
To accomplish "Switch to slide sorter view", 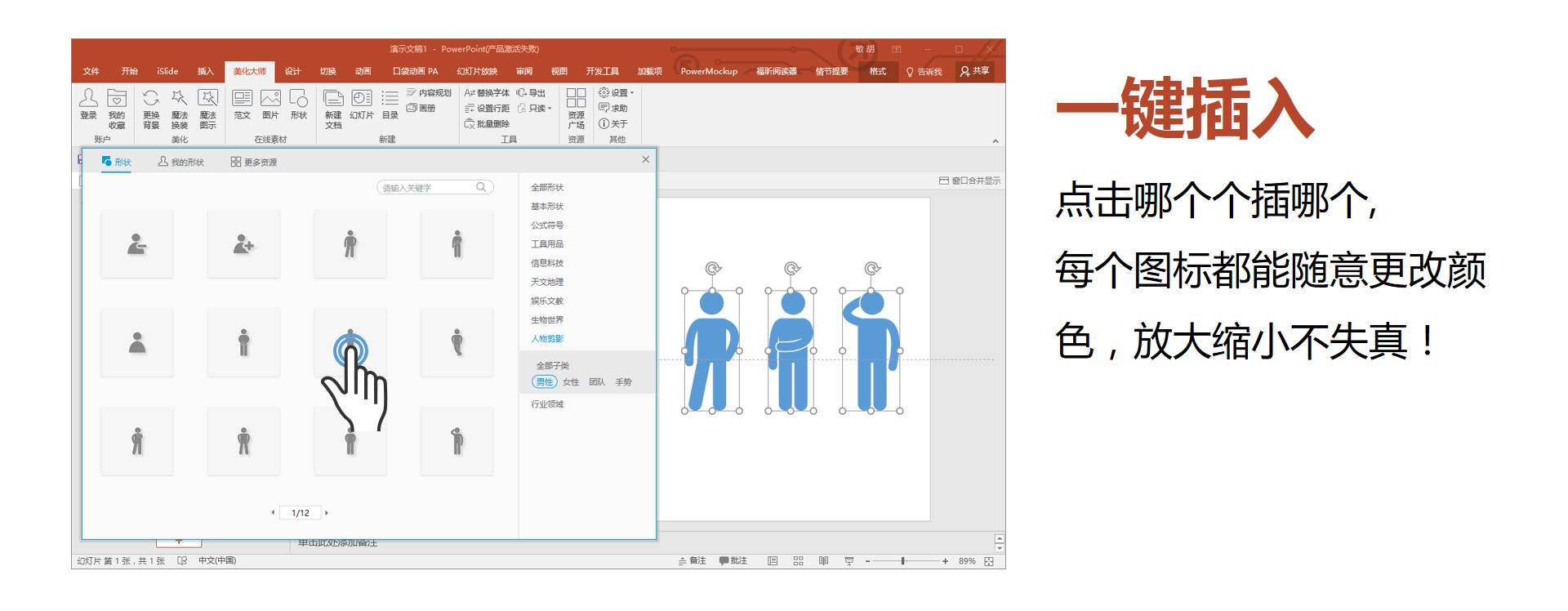I will tap(798, 561).
